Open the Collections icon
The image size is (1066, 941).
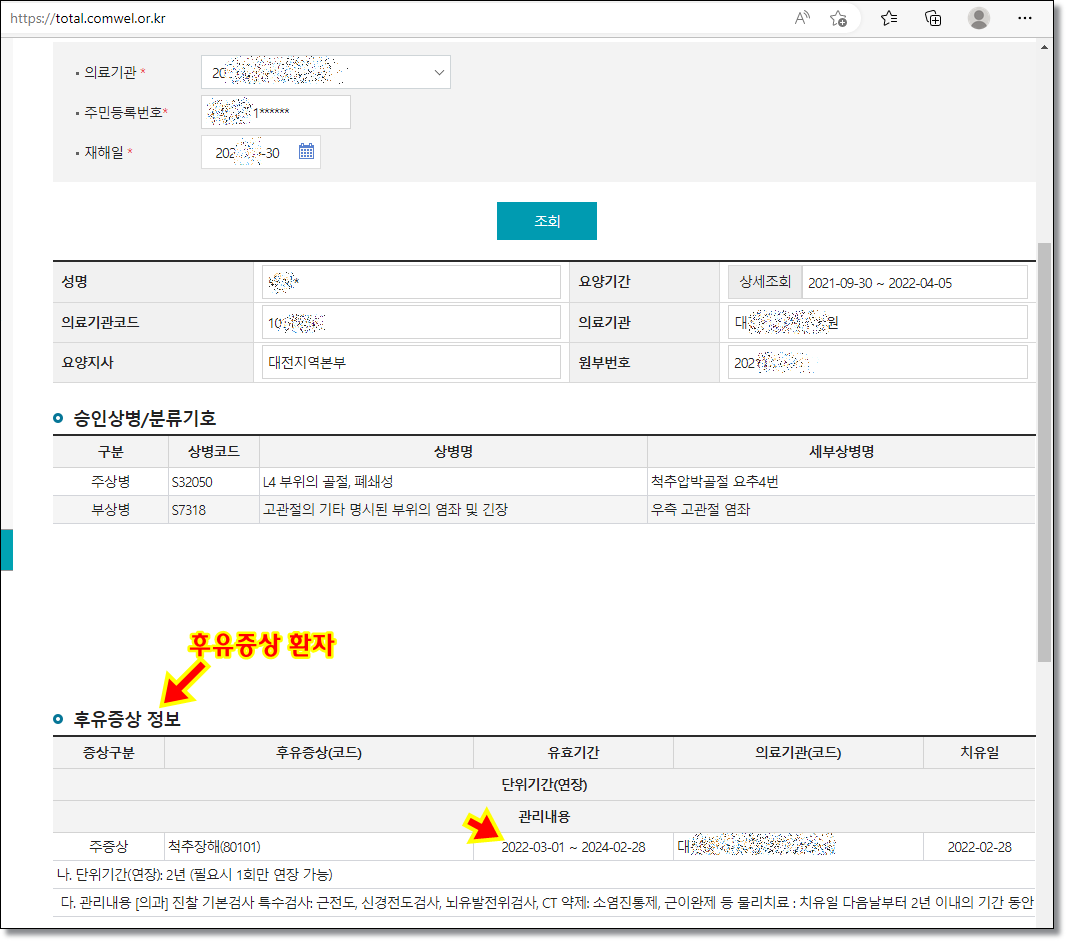coord(933,18)
